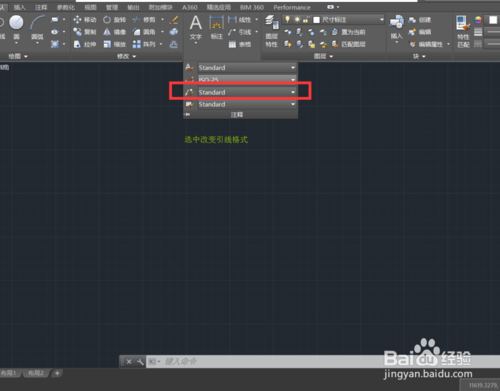Open the Insert (插入) block tool
Viewport: 500px width, 391px height.
point(397,27)
